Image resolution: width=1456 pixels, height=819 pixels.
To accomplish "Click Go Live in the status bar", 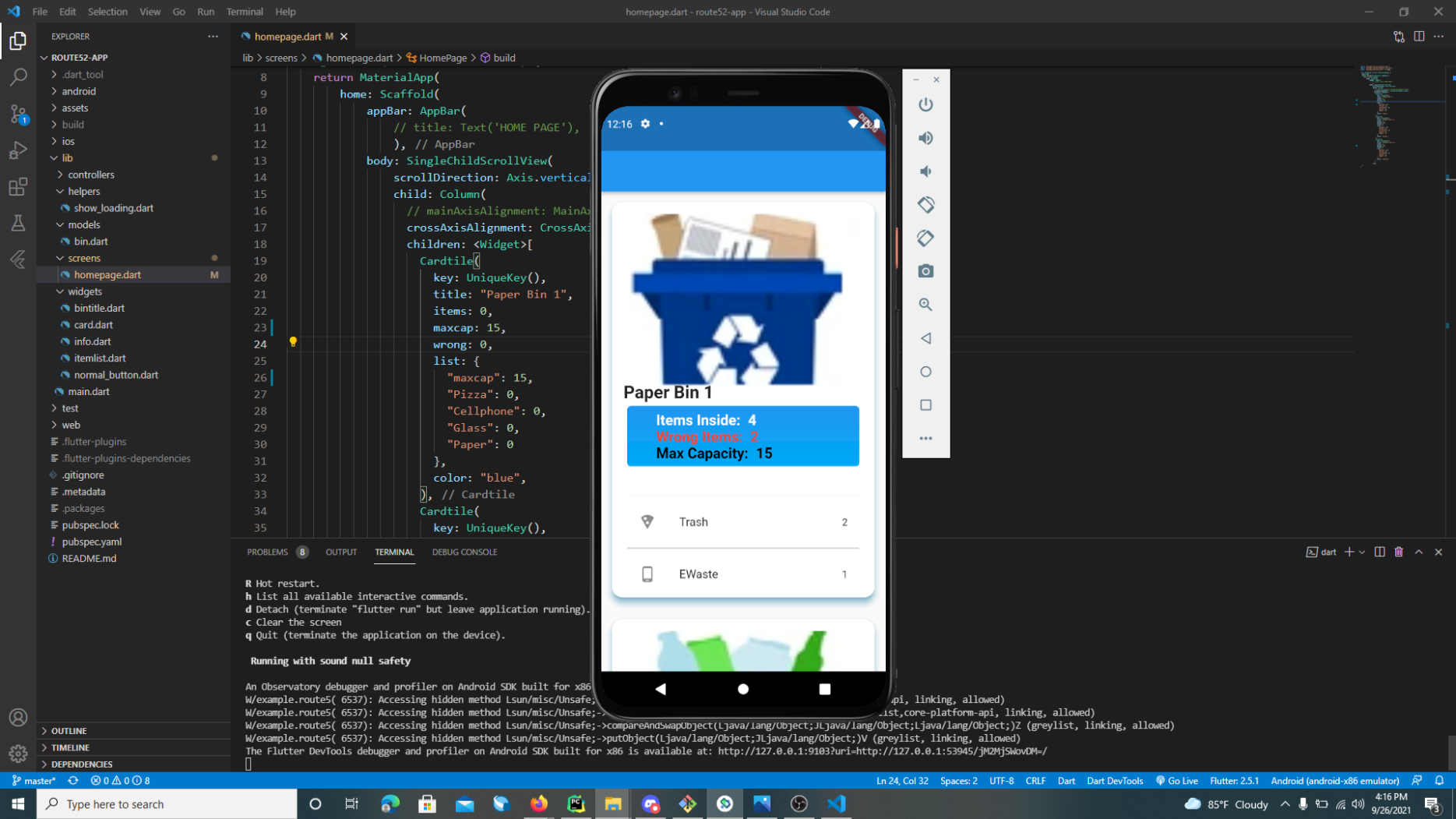I will click(1176, 781).
